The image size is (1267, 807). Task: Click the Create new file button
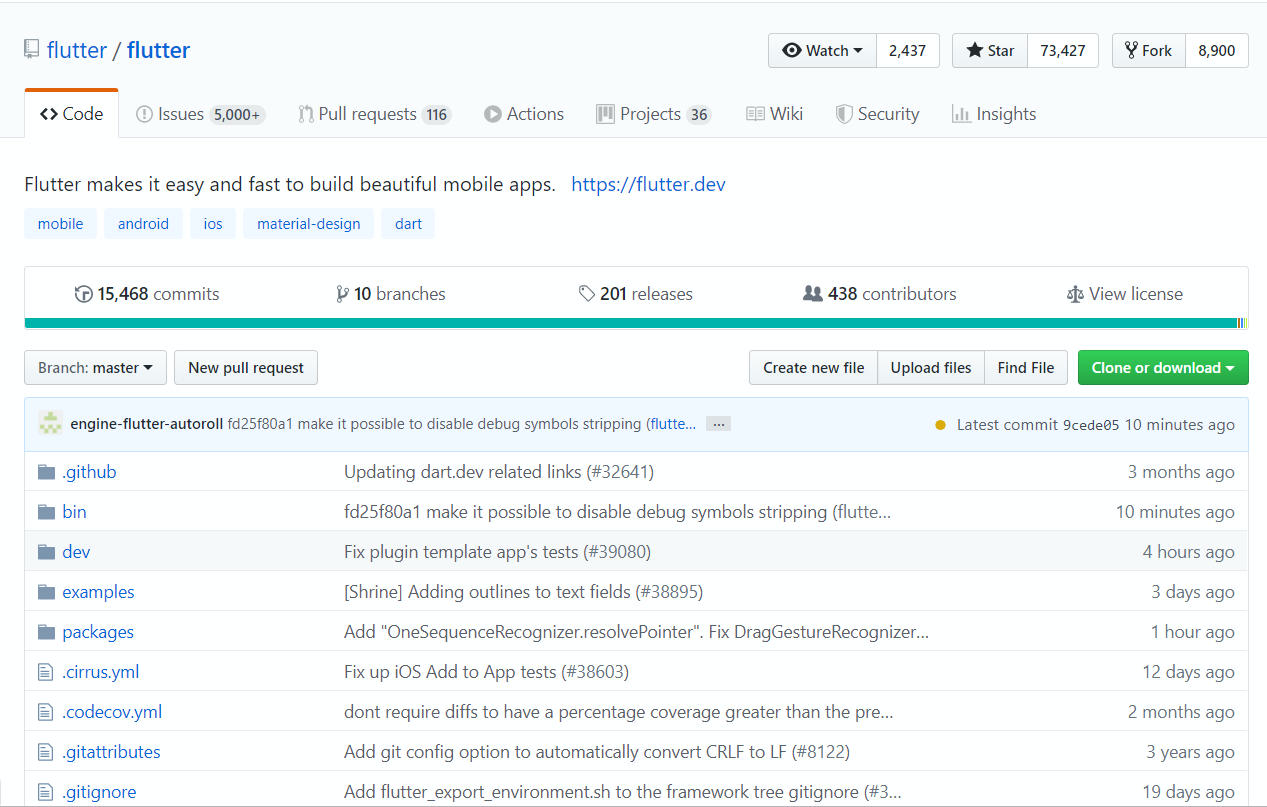[813, 368]
